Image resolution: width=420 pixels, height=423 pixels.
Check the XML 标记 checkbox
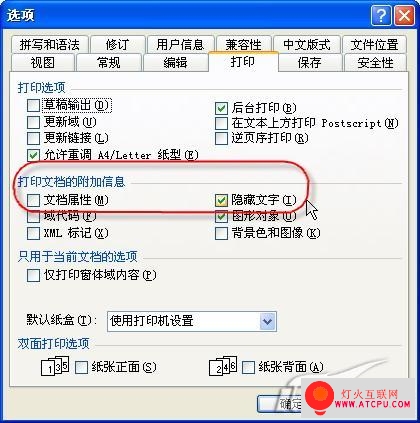pyautogui.click(x=33, y=233)
